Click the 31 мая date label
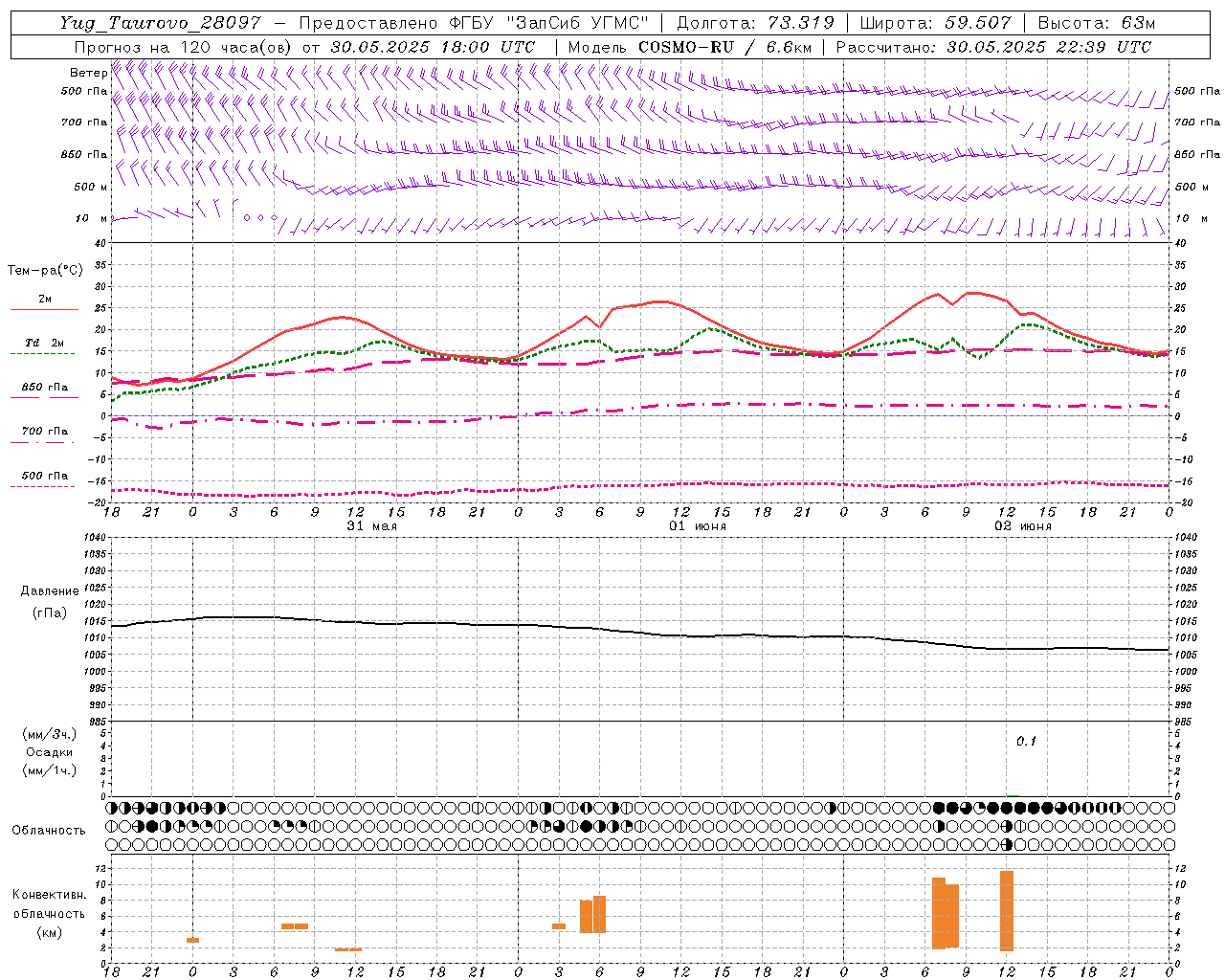 click(371, 526)
